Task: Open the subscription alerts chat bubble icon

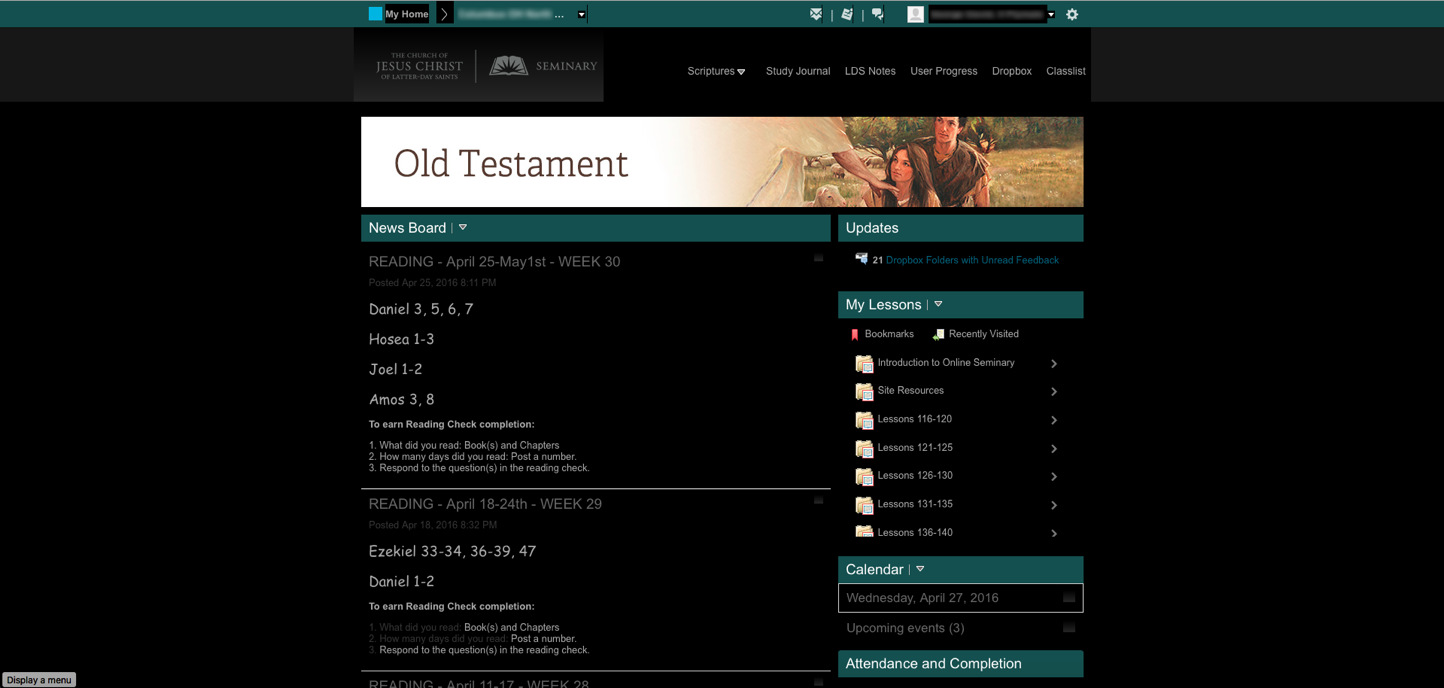Action: [878, 14]
